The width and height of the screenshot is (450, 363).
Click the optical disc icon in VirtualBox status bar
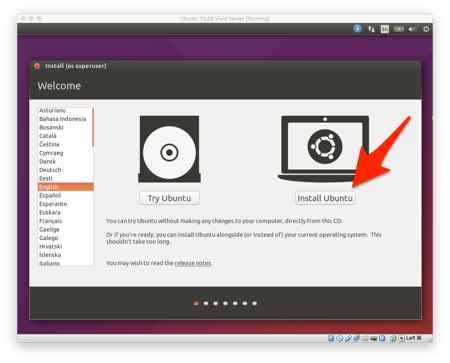(339, 338)
